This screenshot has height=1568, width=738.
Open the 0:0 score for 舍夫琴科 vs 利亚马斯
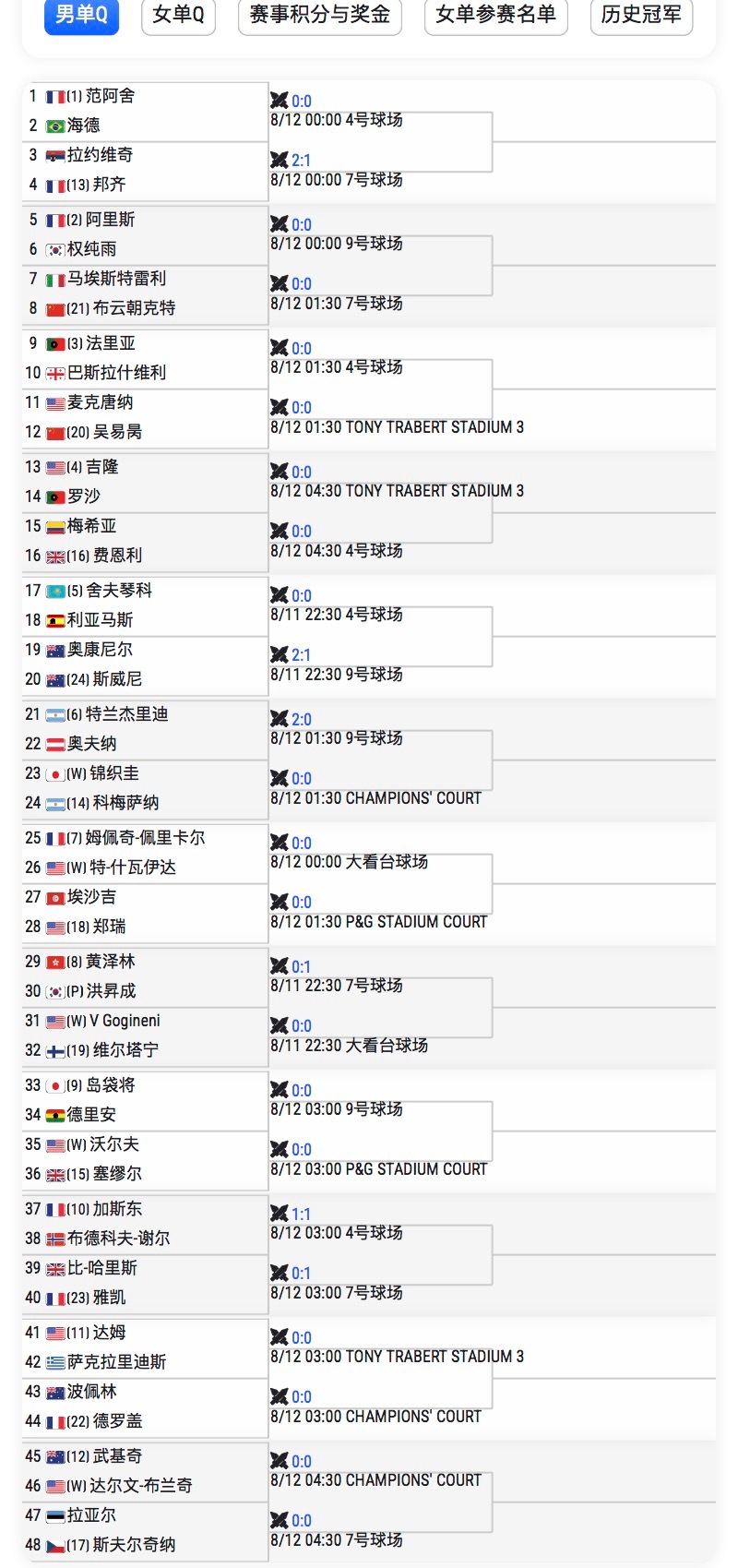[302, 596]
